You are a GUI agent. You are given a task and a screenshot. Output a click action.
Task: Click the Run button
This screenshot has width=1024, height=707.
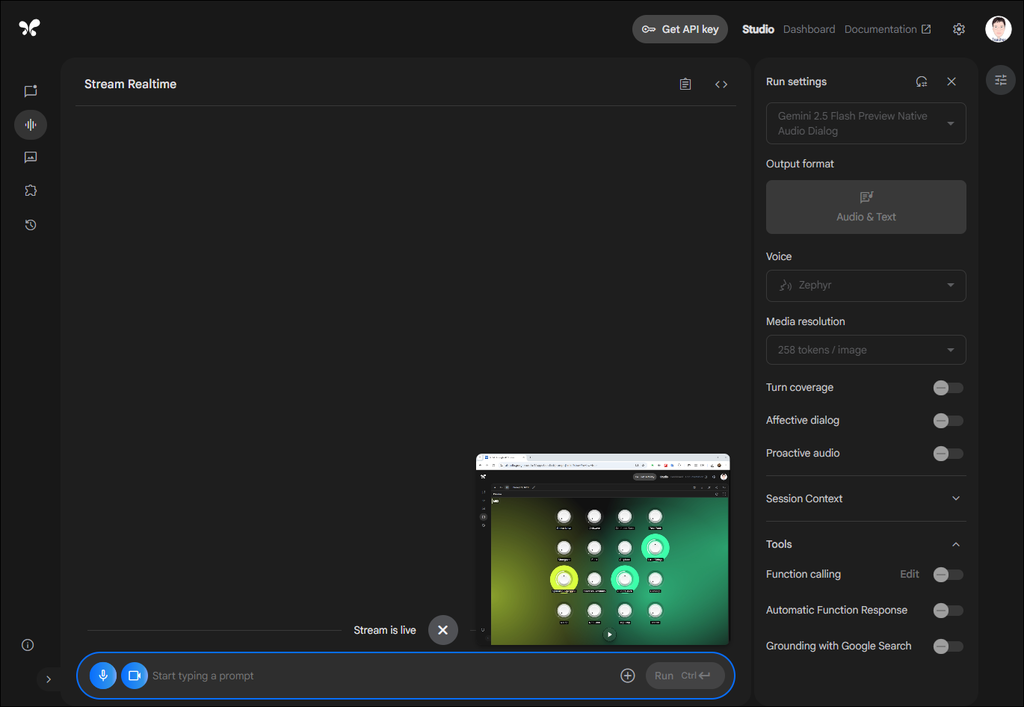(x=685, y=676)
